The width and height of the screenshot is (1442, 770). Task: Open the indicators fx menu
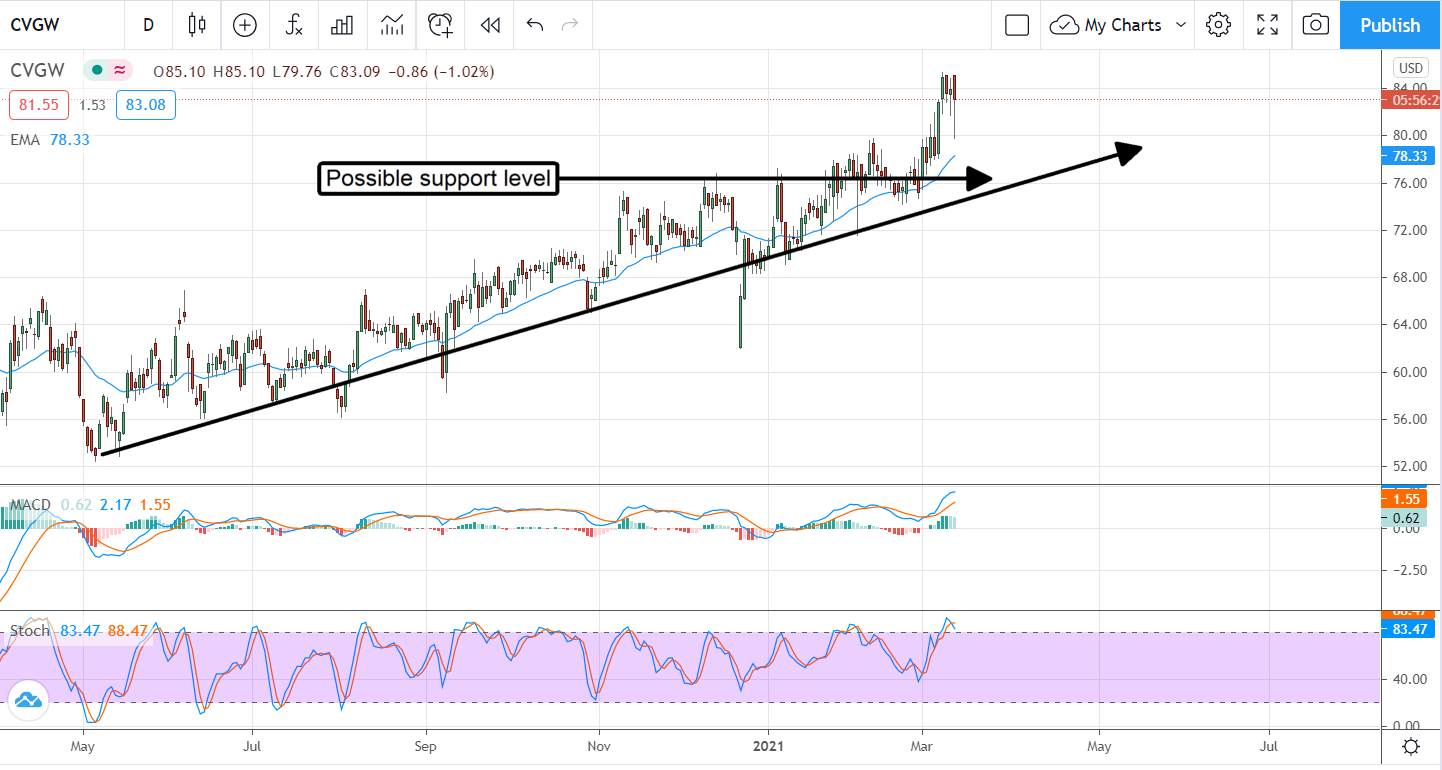click(294, 25)
